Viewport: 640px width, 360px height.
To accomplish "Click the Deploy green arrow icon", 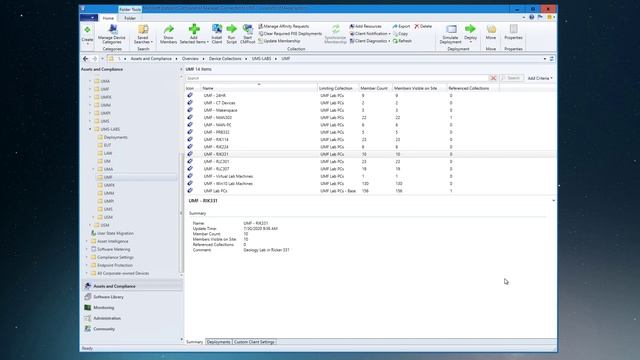I will coord(470,29).
